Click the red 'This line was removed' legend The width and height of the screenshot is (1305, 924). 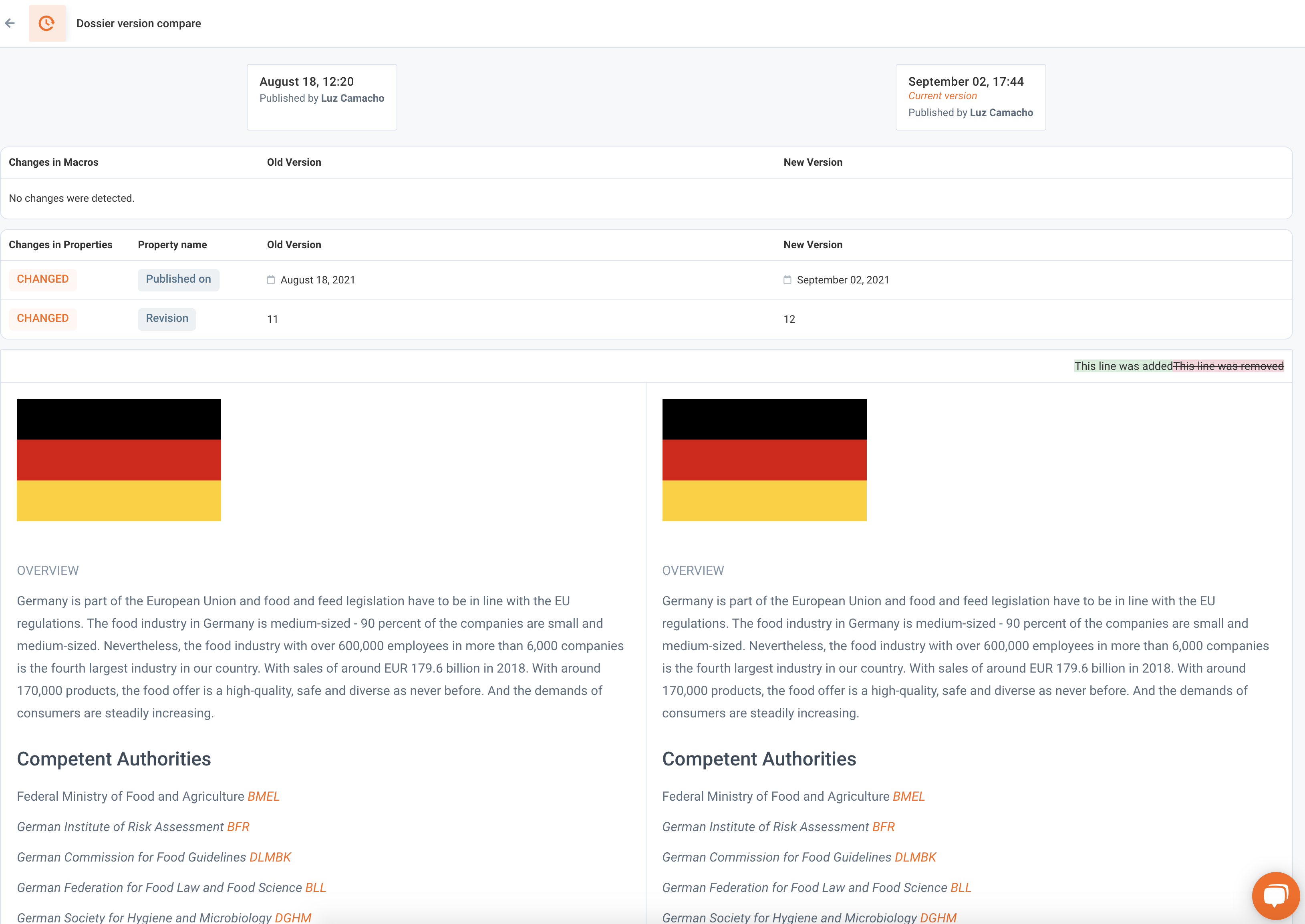coord(1228,366)
